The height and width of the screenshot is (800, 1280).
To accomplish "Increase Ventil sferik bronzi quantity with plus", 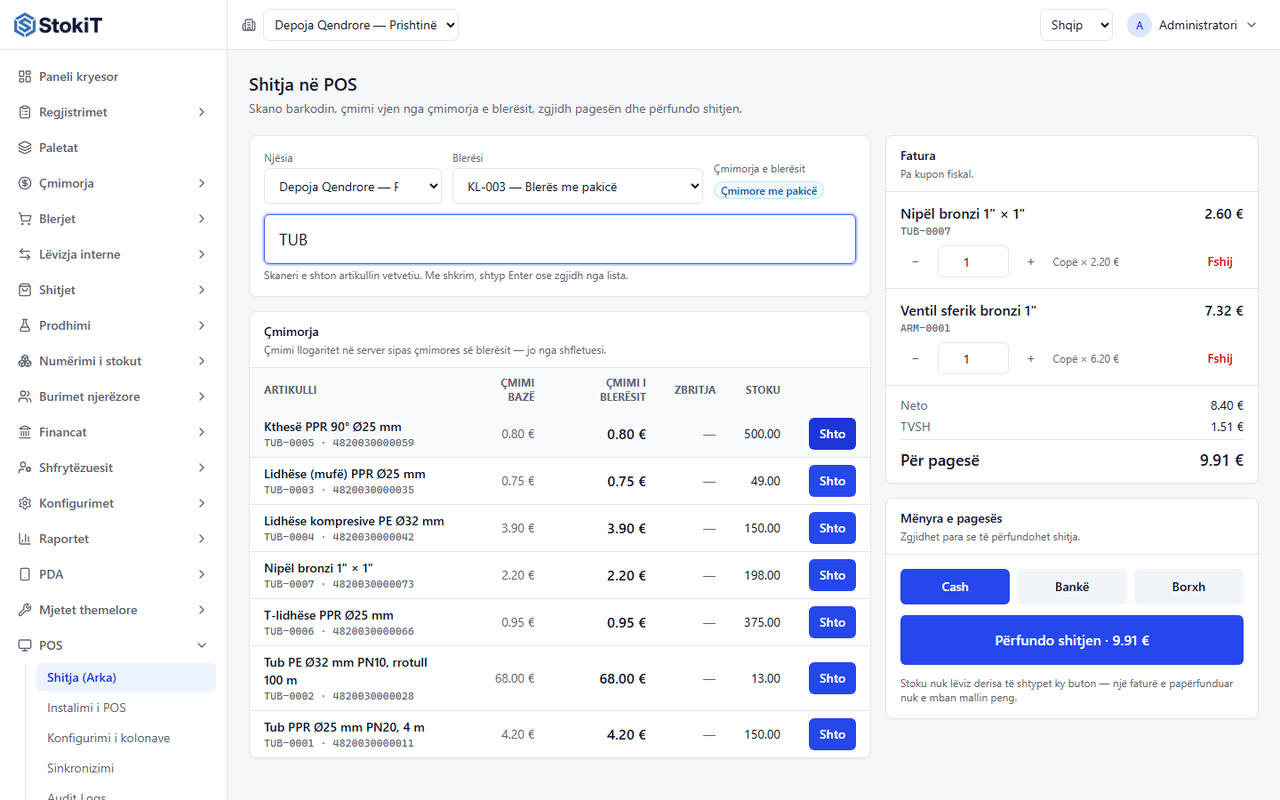I will coord(1031,359).
